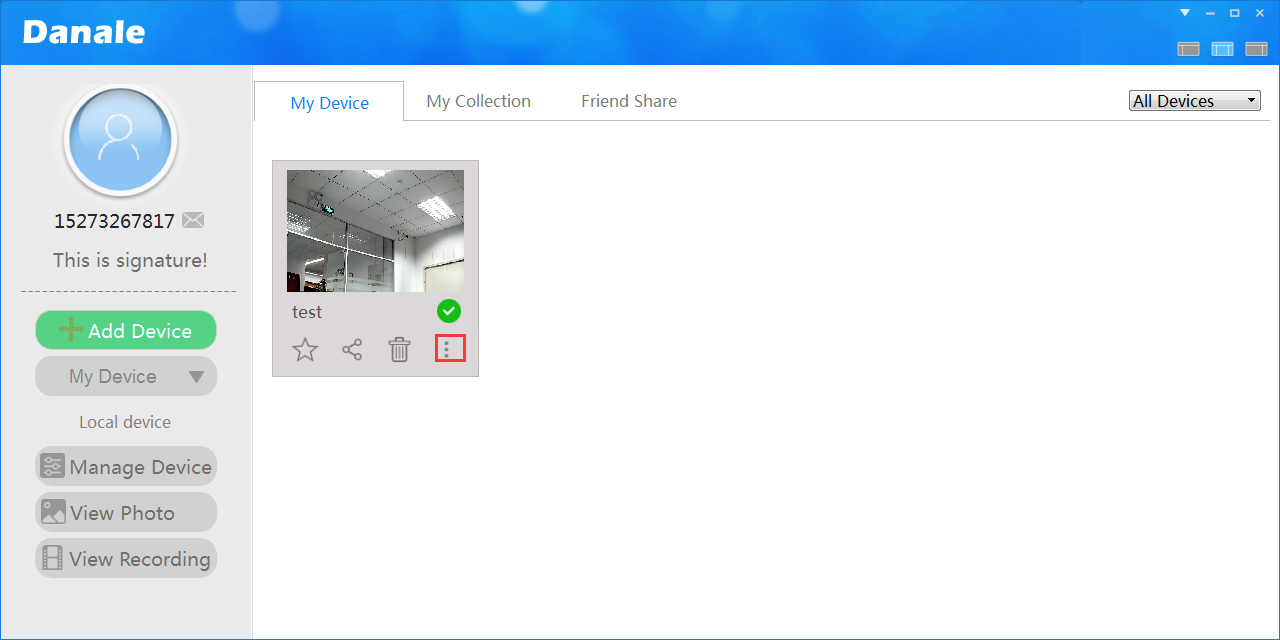Switch to right sidebar layout view
The width and height of the screenshot is (1280, 640).
(1256, 49)
